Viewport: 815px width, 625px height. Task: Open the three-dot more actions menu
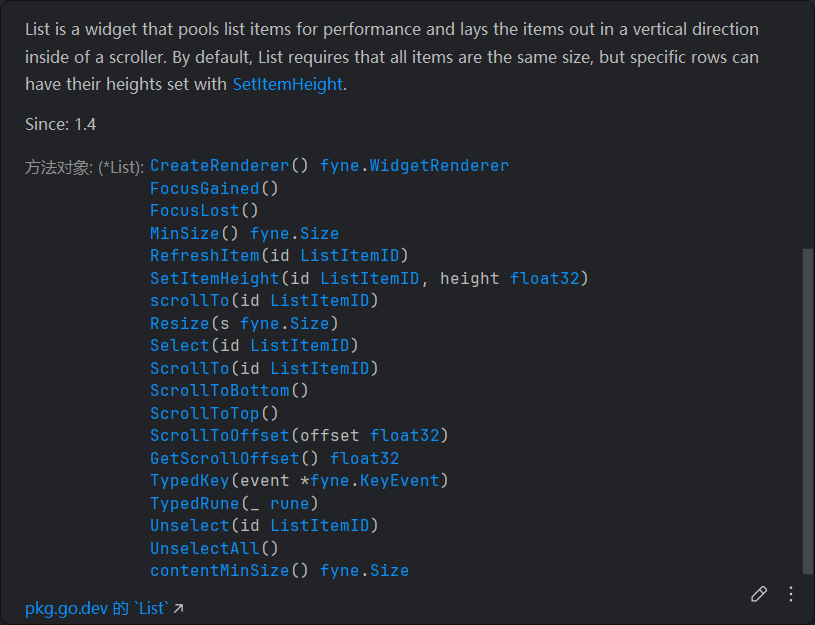(x=791, y=594)
